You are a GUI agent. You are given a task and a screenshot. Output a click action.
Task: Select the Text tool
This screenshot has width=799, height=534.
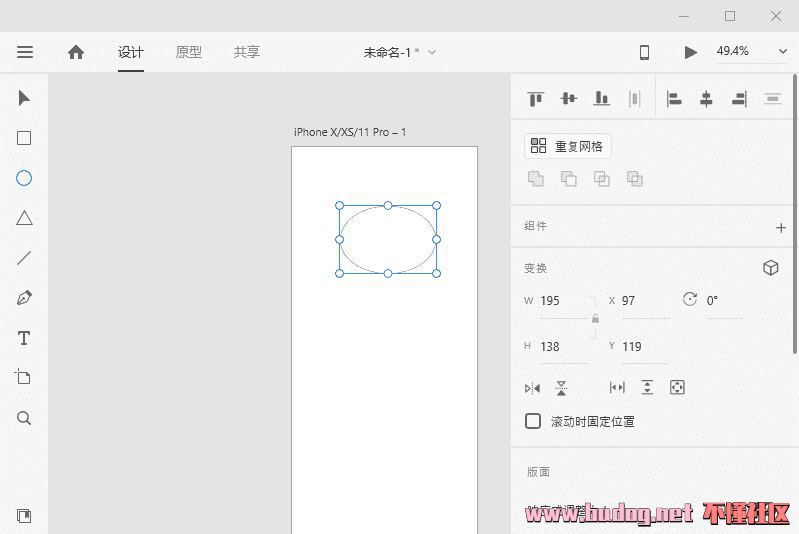pos(24,338)
